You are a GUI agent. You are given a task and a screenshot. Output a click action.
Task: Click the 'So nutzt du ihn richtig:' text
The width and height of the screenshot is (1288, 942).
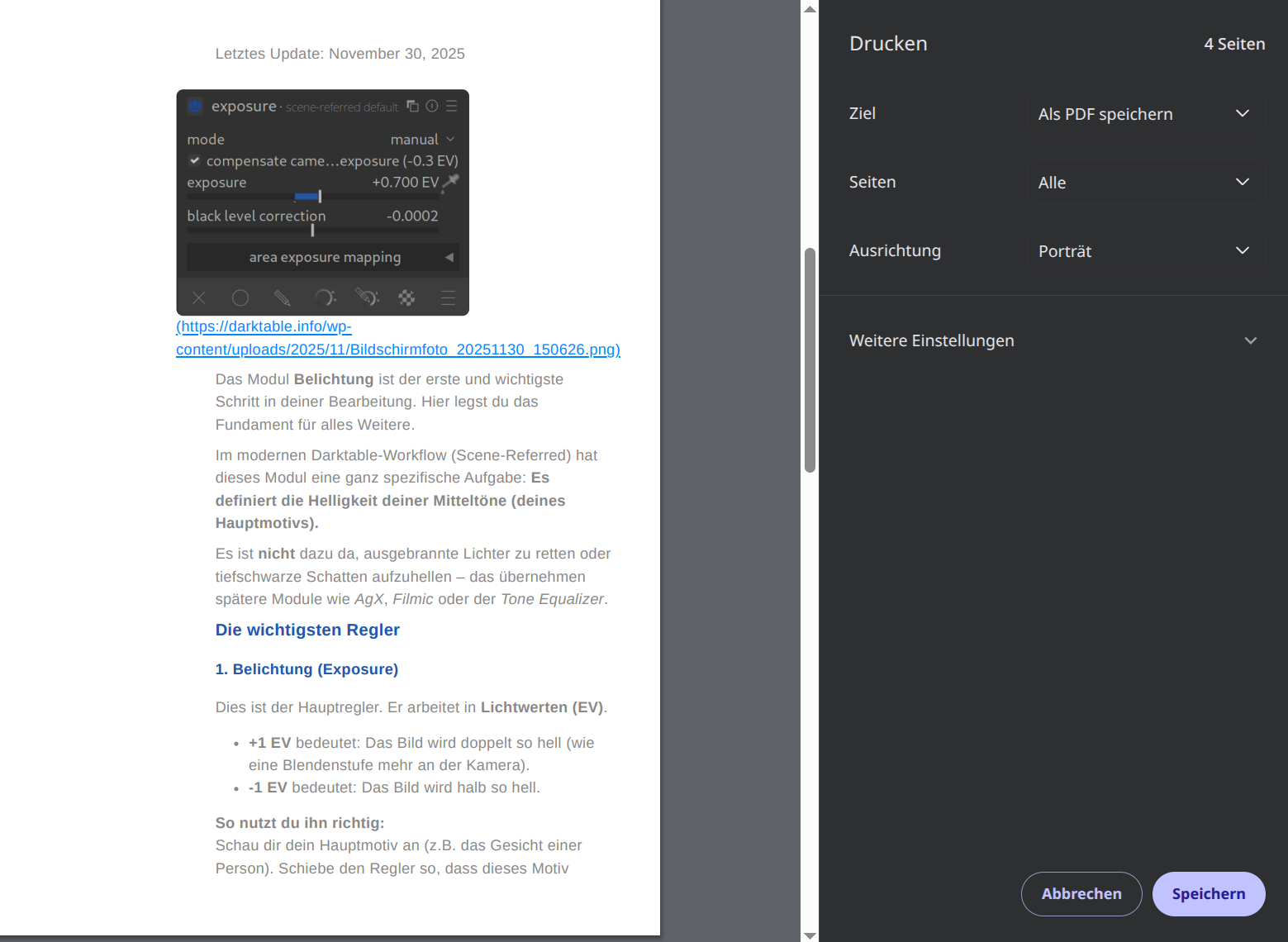click(x=300, y=823)
